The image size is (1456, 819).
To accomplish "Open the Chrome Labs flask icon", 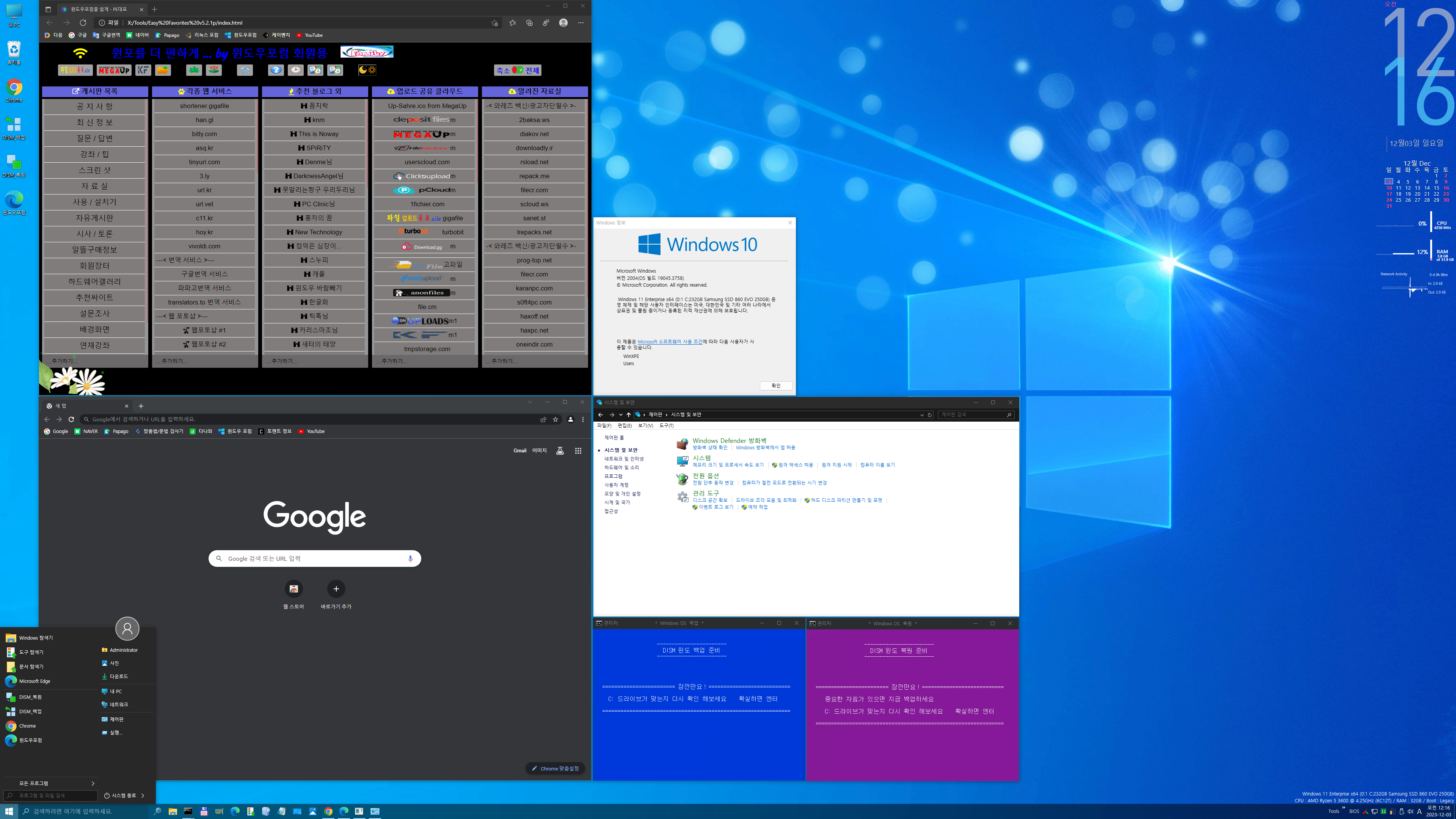I will coord(560,450).
